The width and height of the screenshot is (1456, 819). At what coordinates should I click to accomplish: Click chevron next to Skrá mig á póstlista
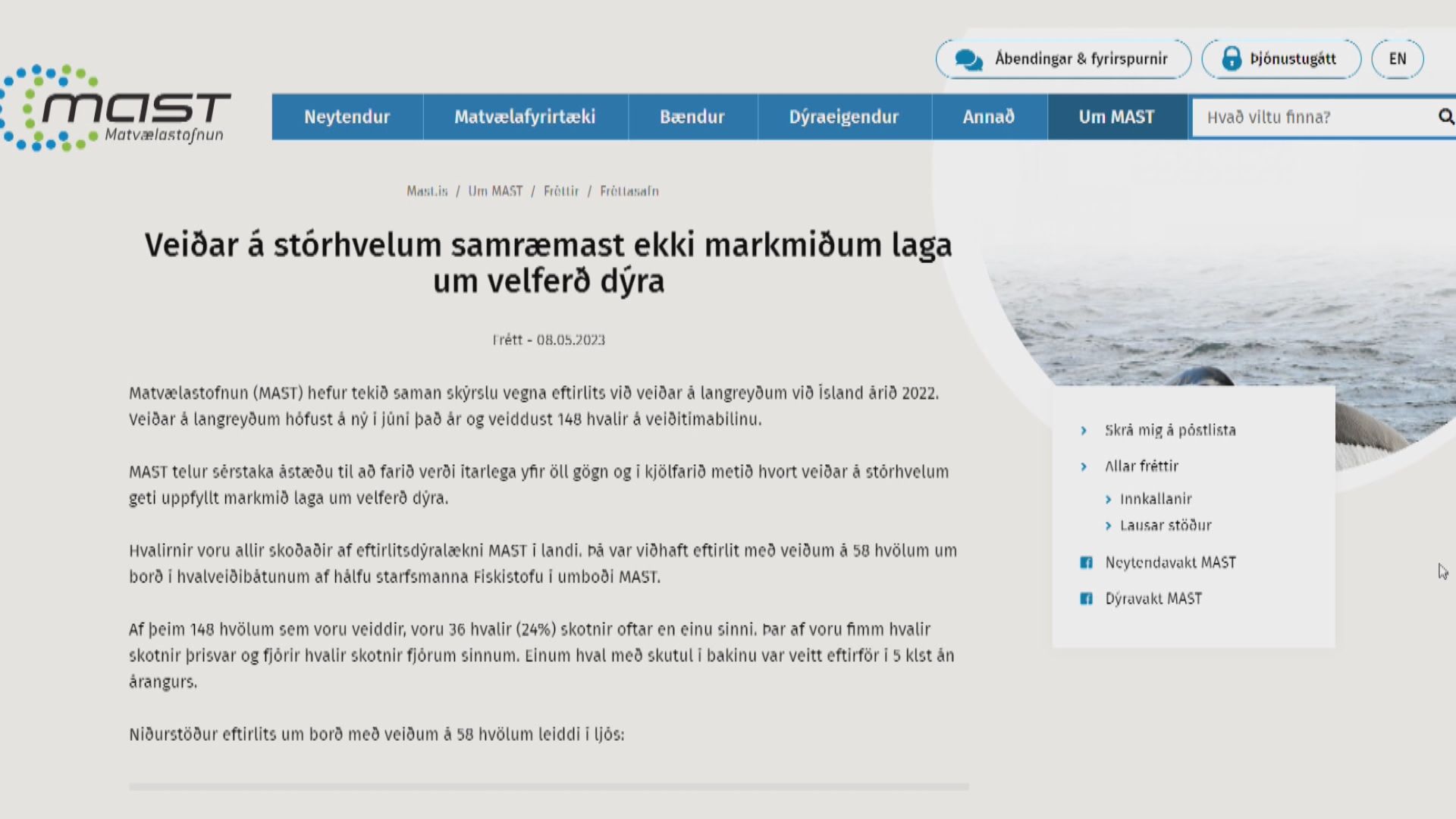pyautogui.click(x=1084, y=431)
